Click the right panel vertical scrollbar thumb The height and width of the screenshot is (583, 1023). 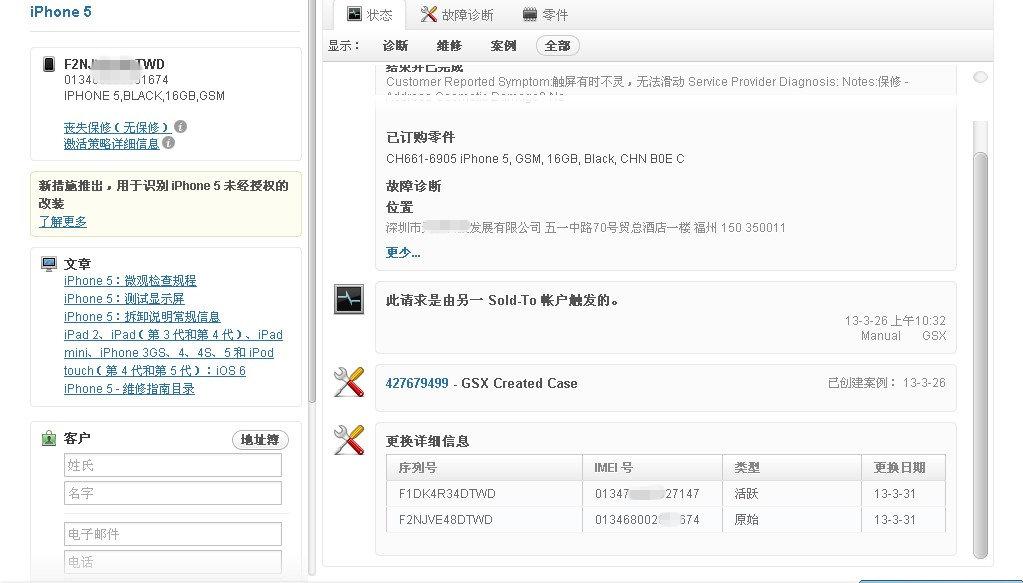point(980,355)
